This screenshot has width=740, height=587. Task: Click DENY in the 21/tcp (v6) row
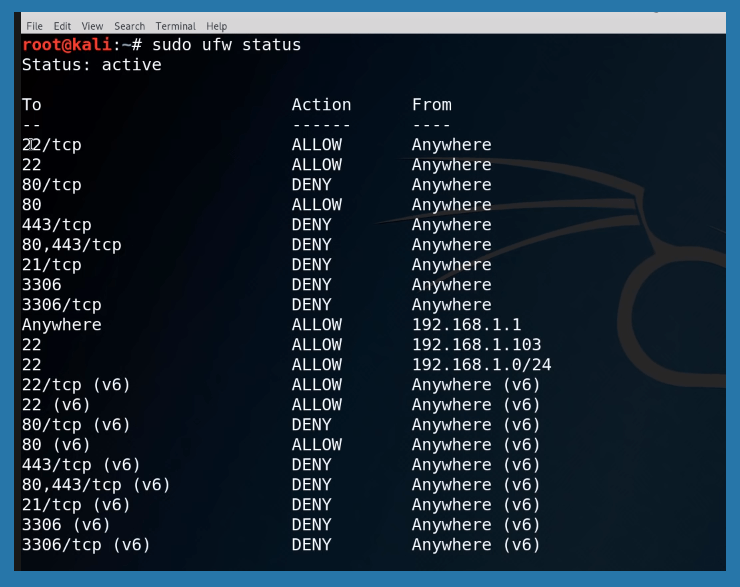(x=311, y=505)
